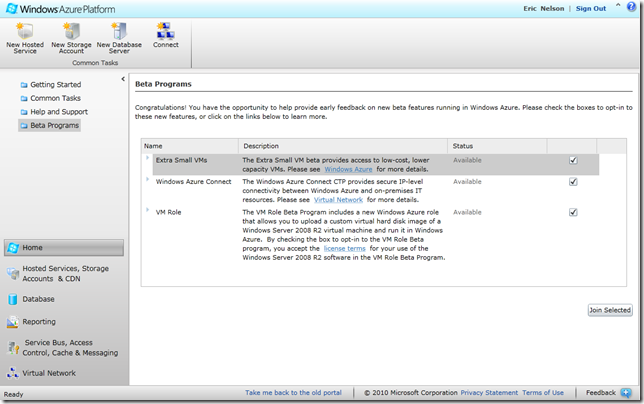Go to the Home section
This screenshot has width=644, height=404.
[64, 248]
